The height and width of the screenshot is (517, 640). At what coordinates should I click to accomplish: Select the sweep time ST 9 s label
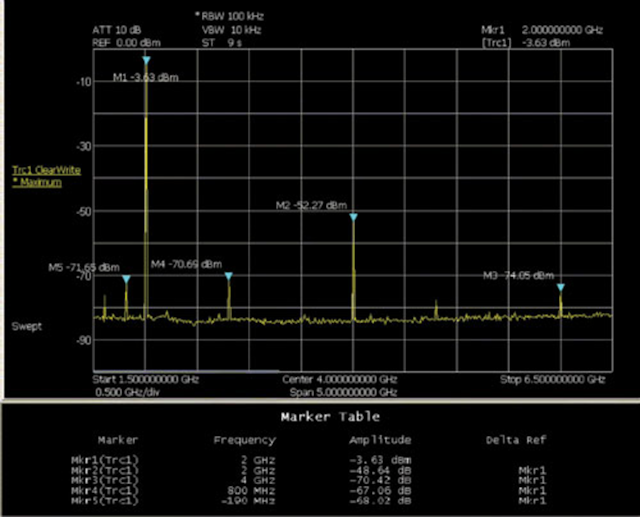pyautogui.click(x=222, y=43)
